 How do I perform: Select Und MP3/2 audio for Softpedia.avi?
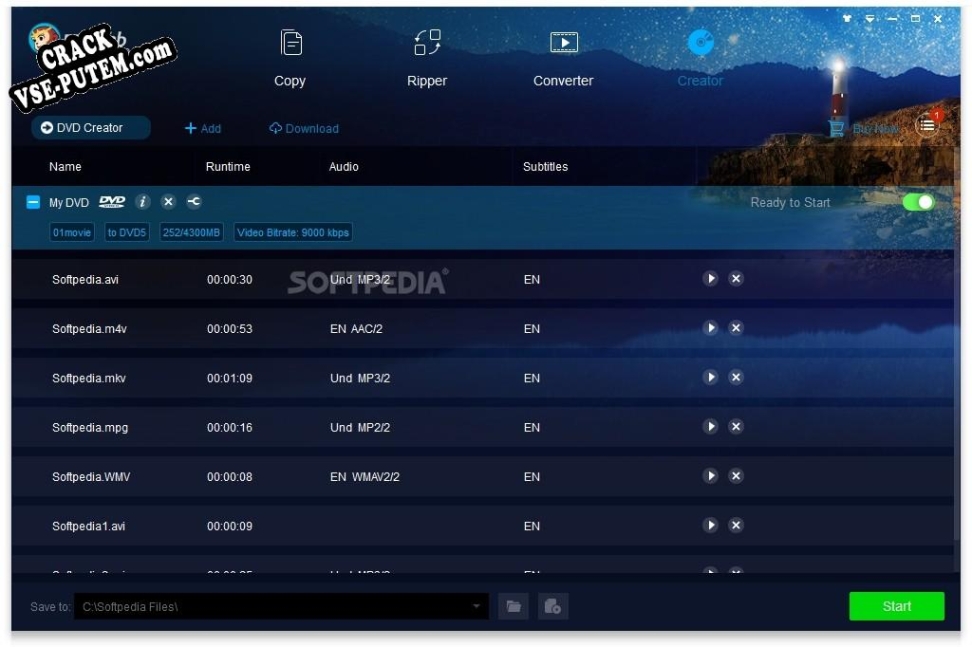tap(360, 279)
